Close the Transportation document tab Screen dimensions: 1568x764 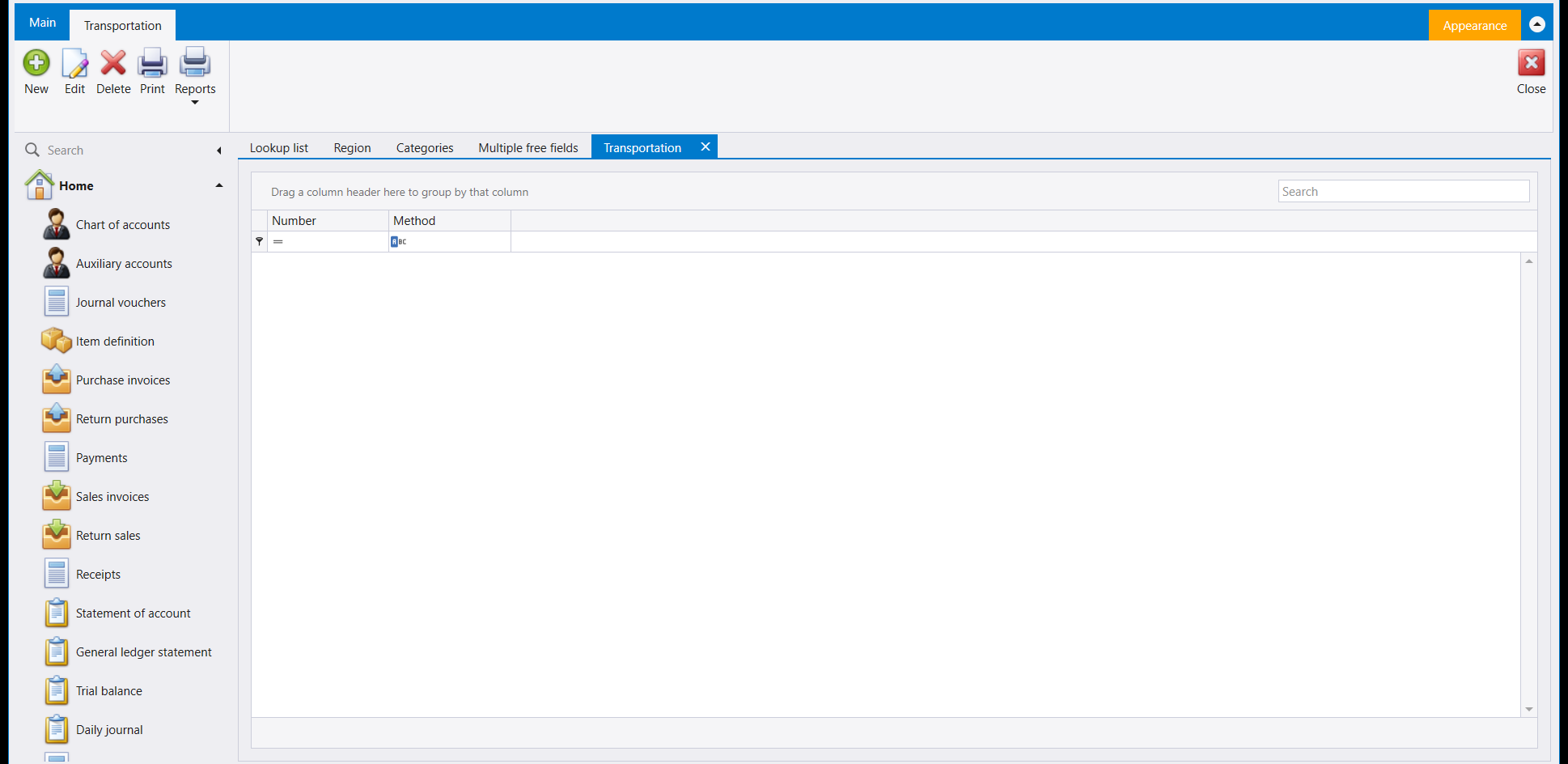pyautogui.click(x=706, y=146)
